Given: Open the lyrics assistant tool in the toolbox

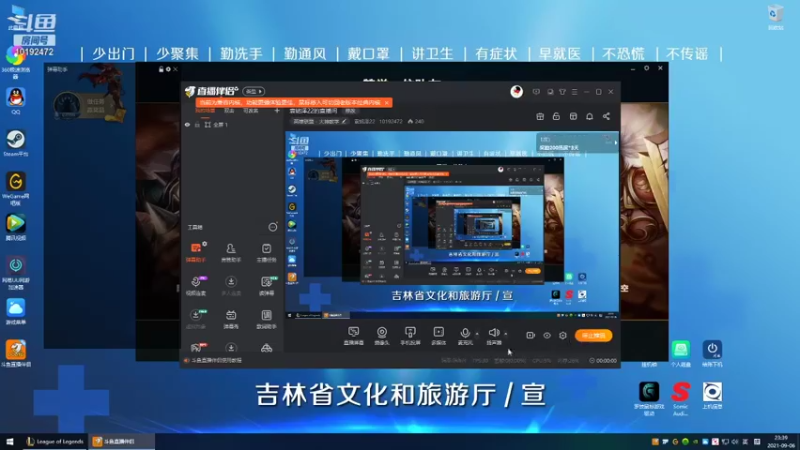Looking at the screenshot, I should pyautogui.click(x=266, y=319).
